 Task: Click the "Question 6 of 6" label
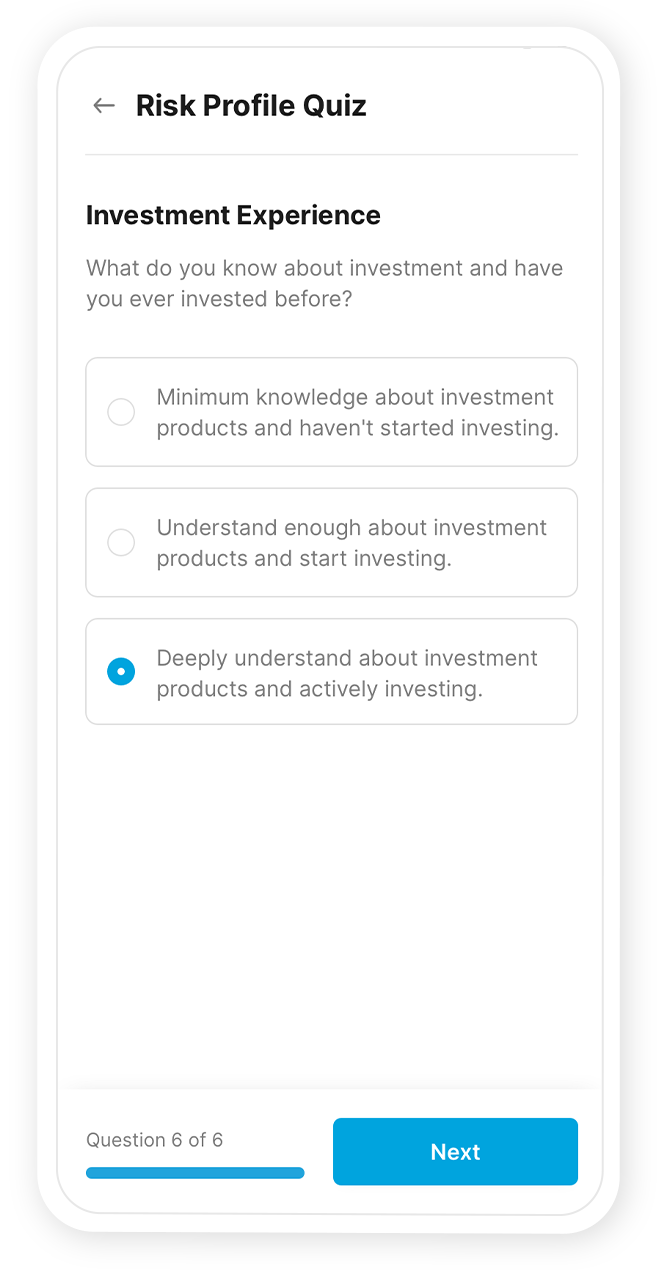coord(154,1140)
